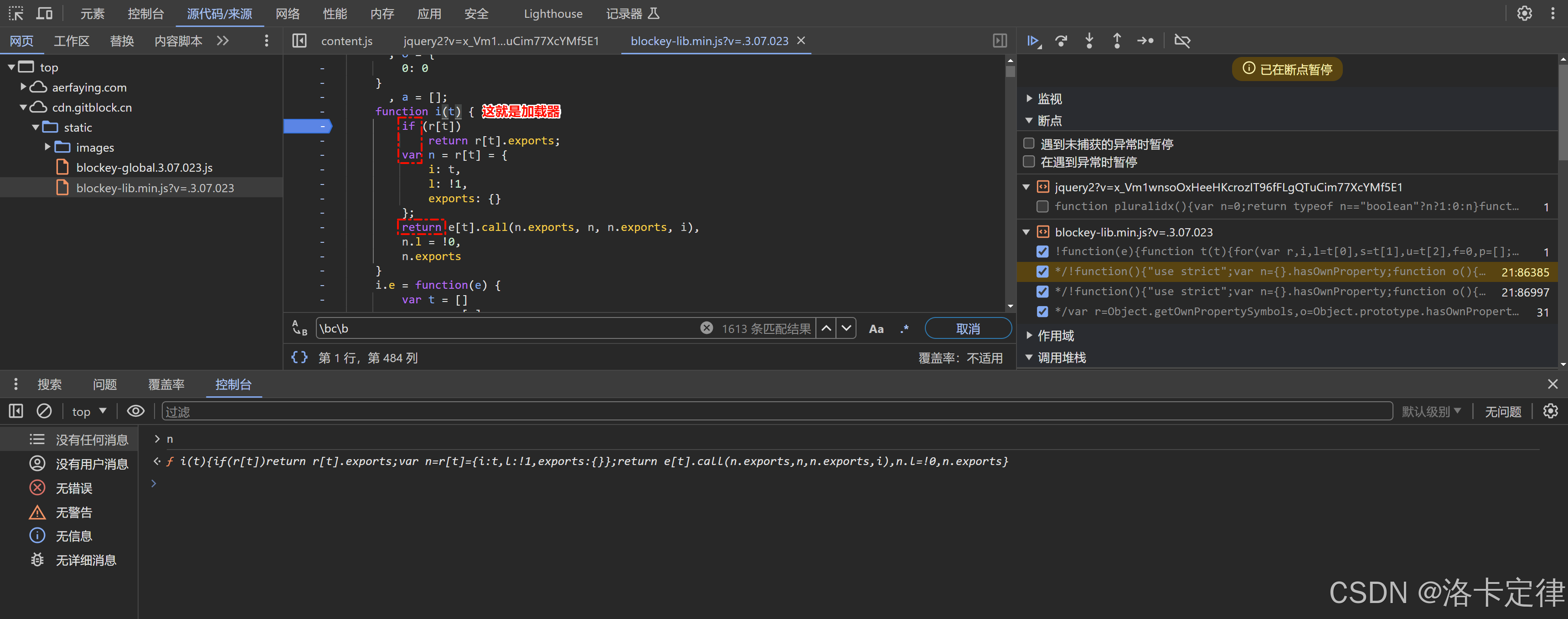Open the content.js file tab
This screenshot has width=1568, height=619.
(346, 41)
